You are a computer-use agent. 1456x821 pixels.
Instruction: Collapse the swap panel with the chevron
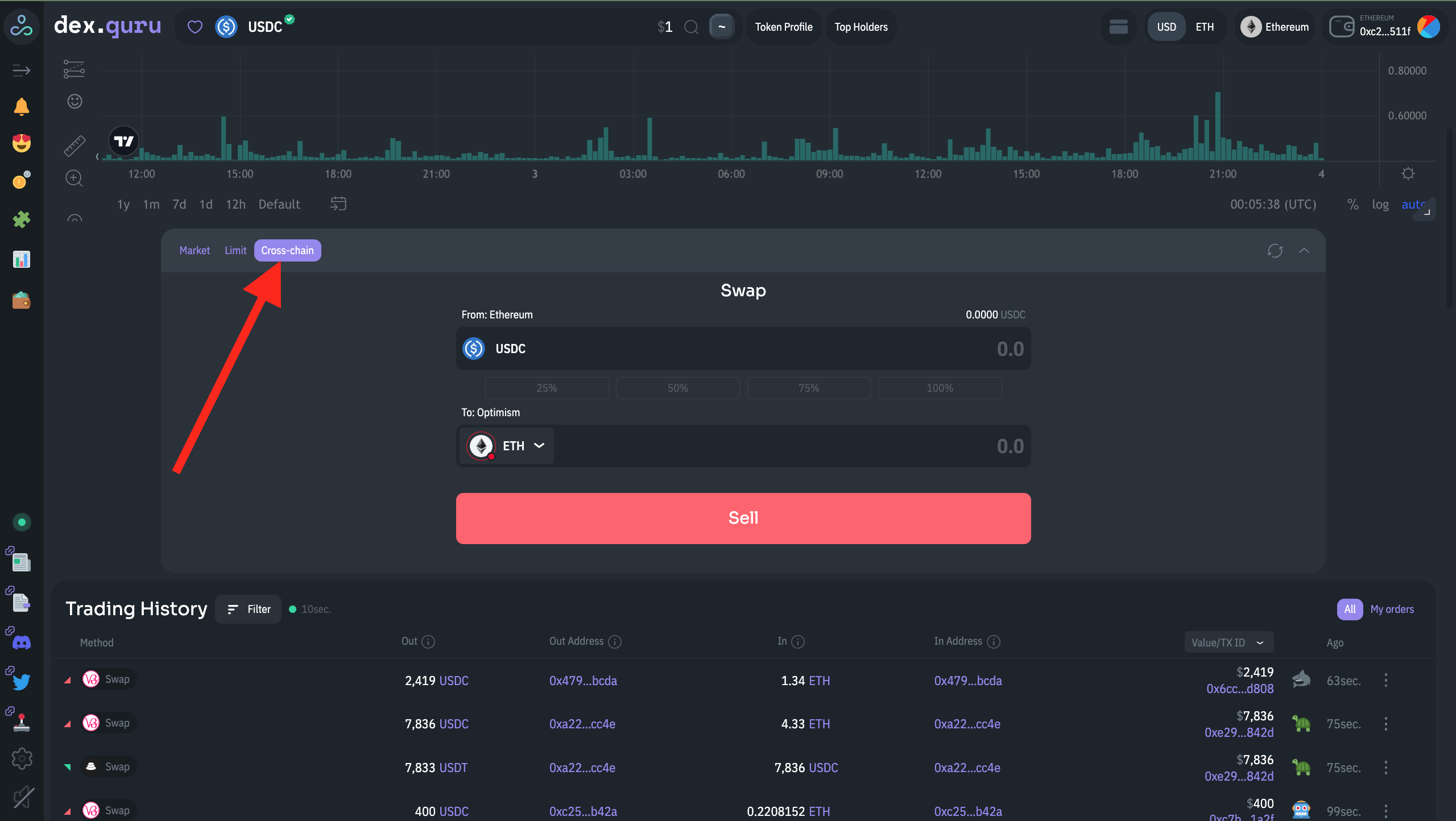click(1304, 251)
